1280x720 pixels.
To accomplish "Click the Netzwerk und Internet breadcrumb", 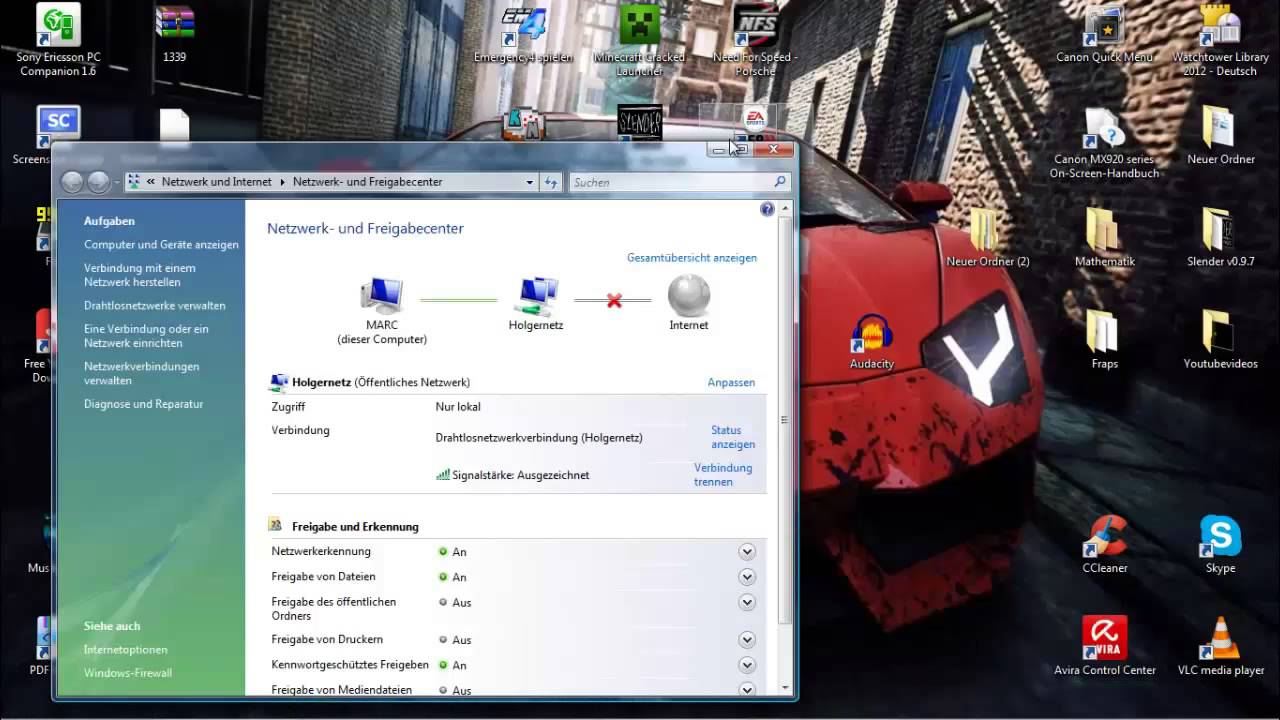I will 216,182.
